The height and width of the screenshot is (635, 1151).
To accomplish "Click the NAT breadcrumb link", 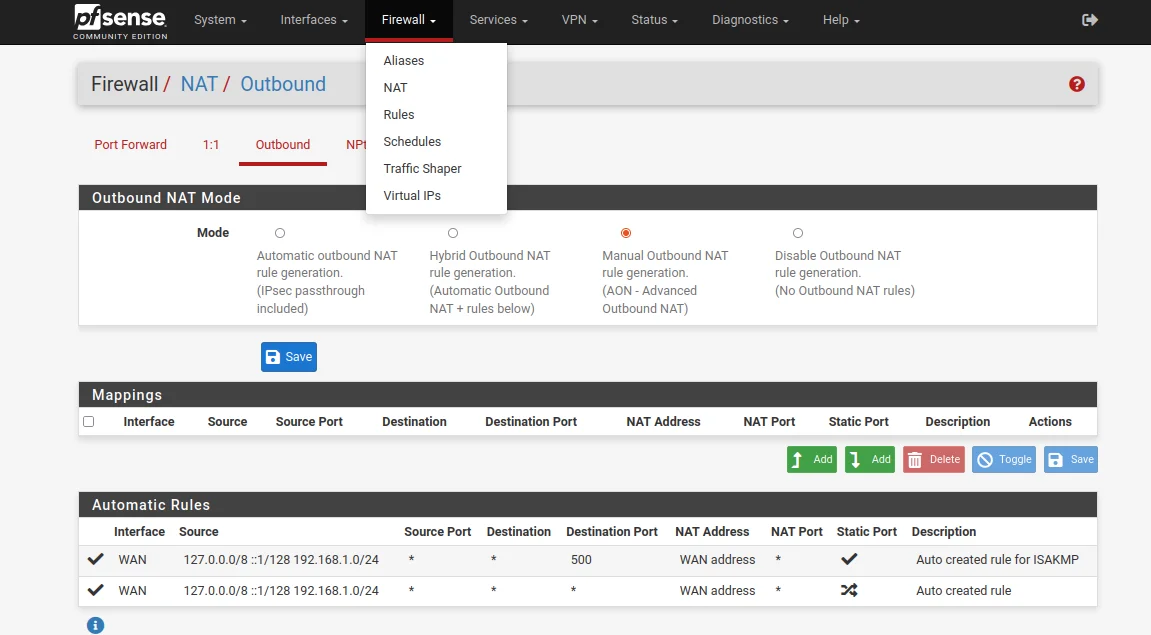I will click(199, 84).
